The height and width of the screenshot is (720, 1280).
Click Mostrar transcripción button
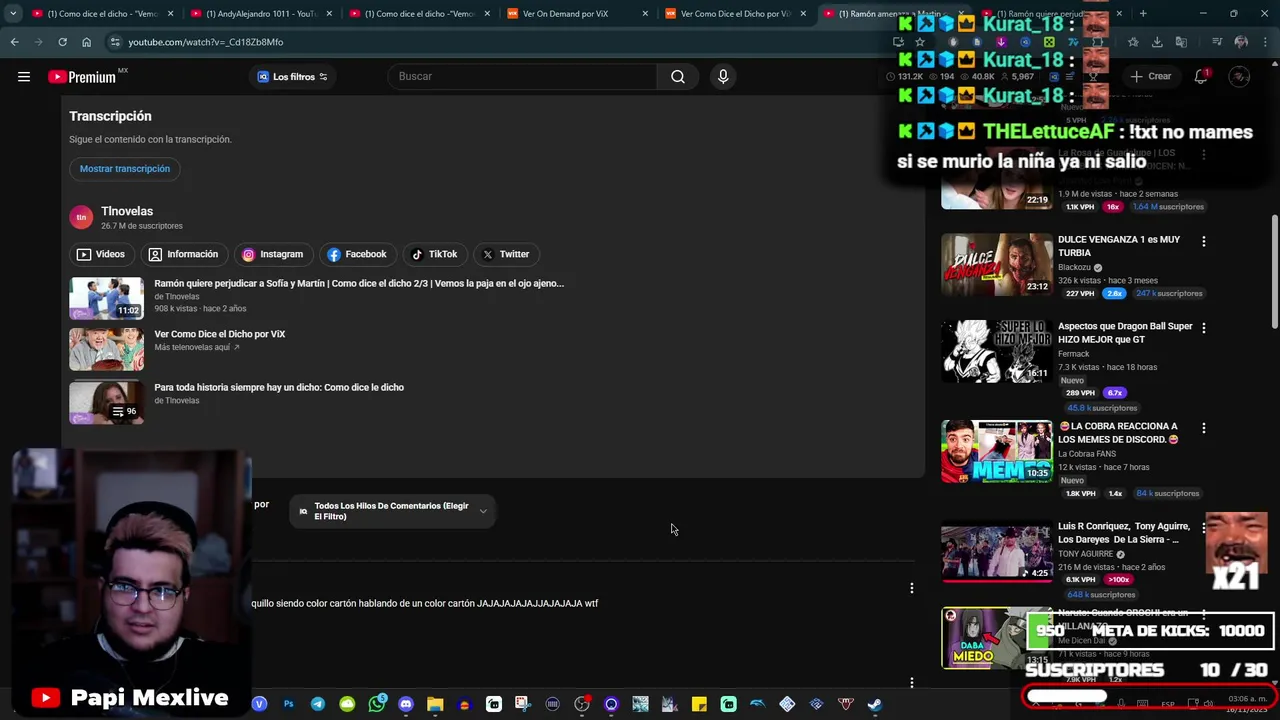click(125, 169)
